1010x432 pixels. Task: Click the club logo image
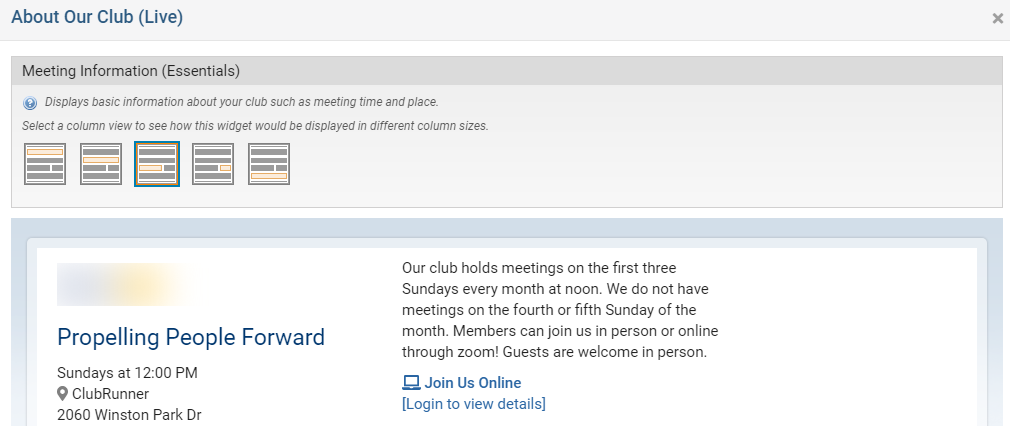point(130,284)
